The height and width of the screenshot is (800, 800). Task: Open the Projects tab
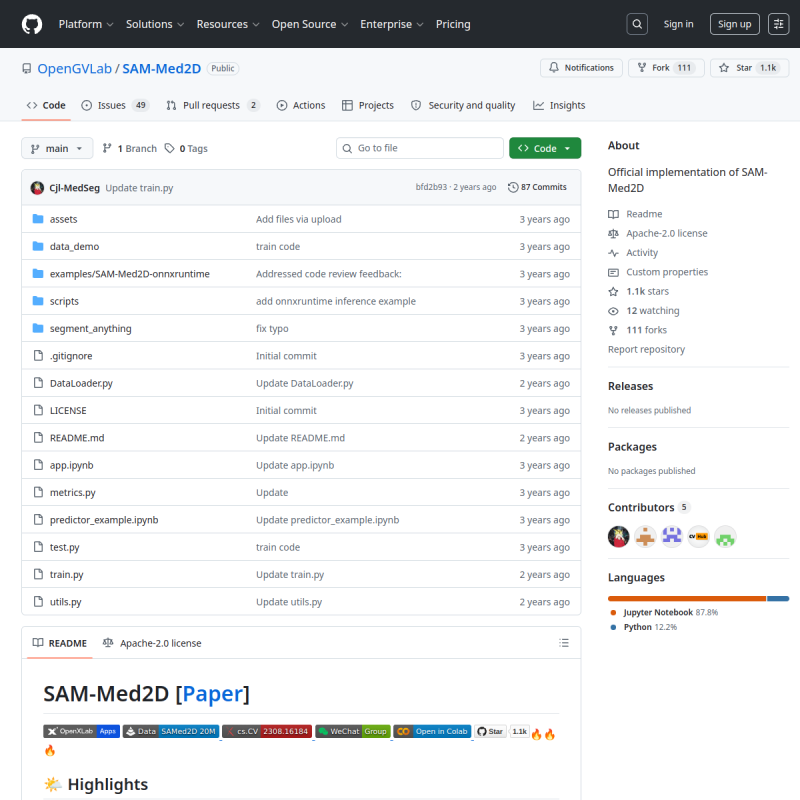367,105
